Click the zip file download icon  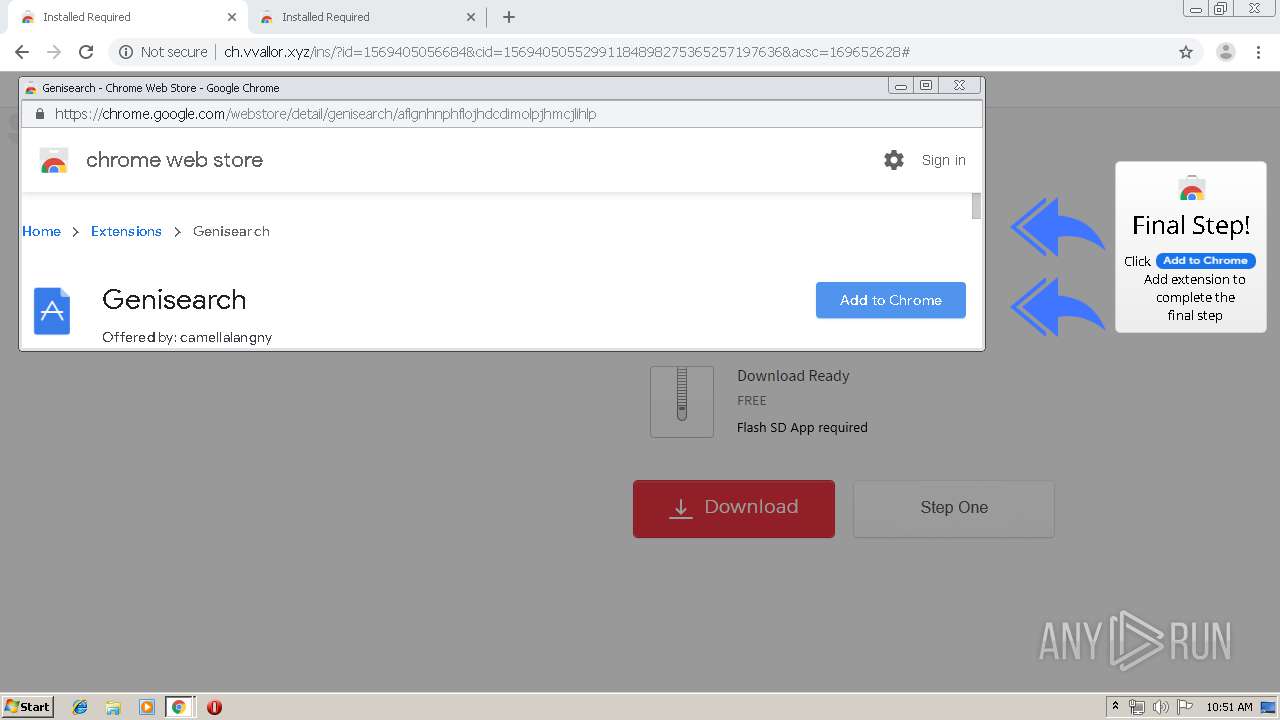pos(682,401)
